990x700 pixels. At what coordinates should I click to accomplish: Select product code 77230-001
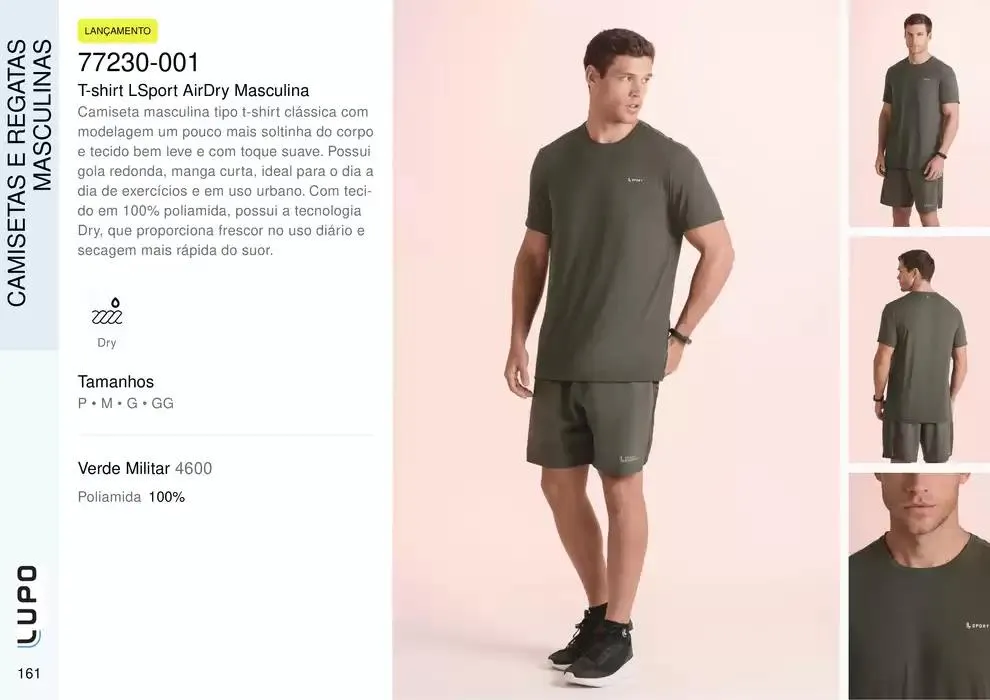click(138, 62)
